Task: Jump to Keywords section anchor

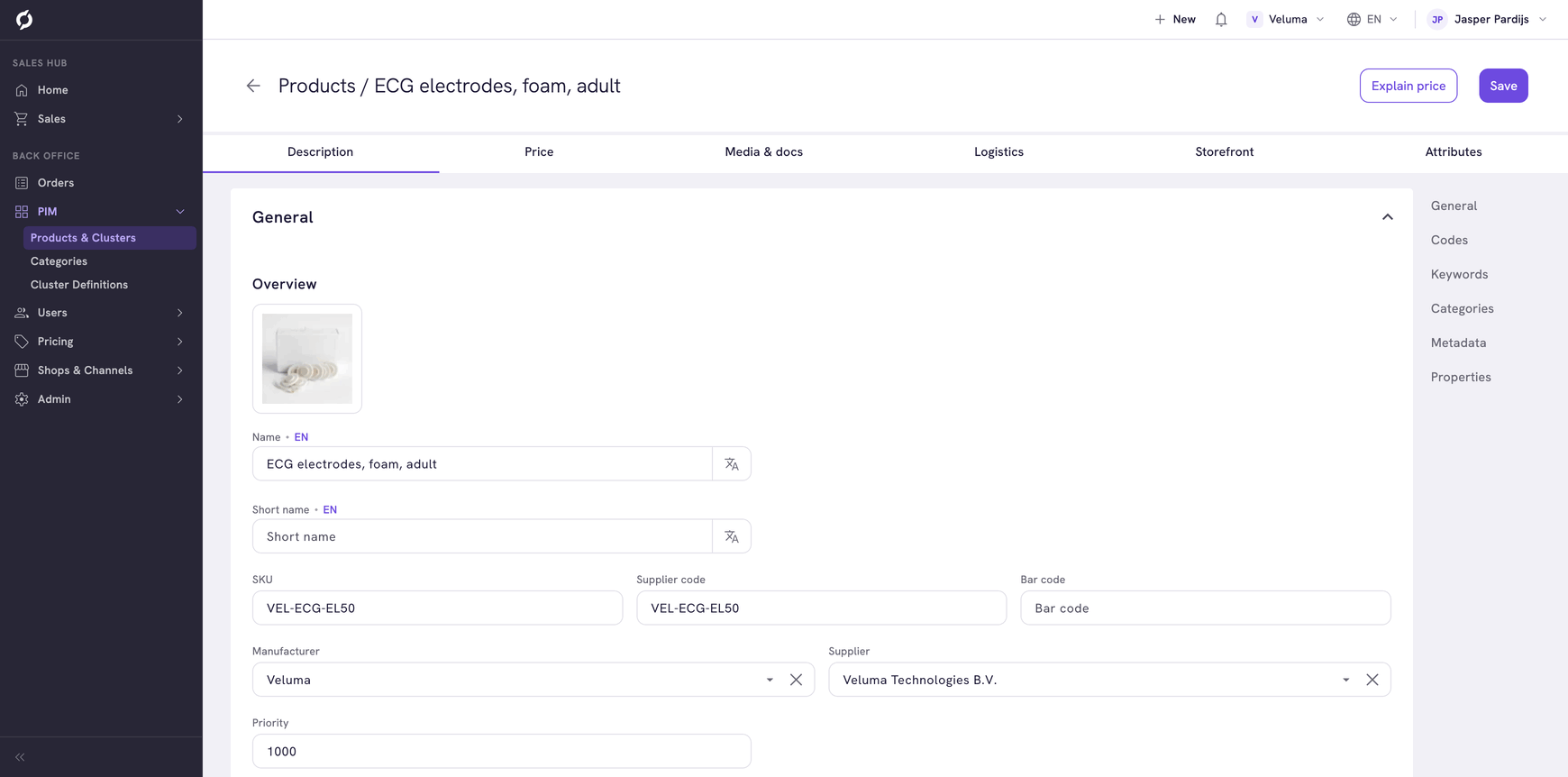Action: tap(1459, 274)
